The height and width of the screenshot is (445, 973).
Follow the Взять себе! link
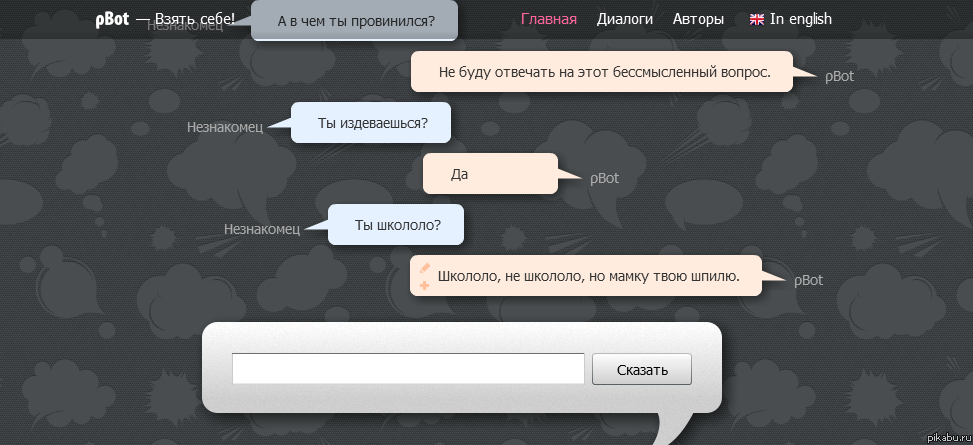(x=195, y=19)
